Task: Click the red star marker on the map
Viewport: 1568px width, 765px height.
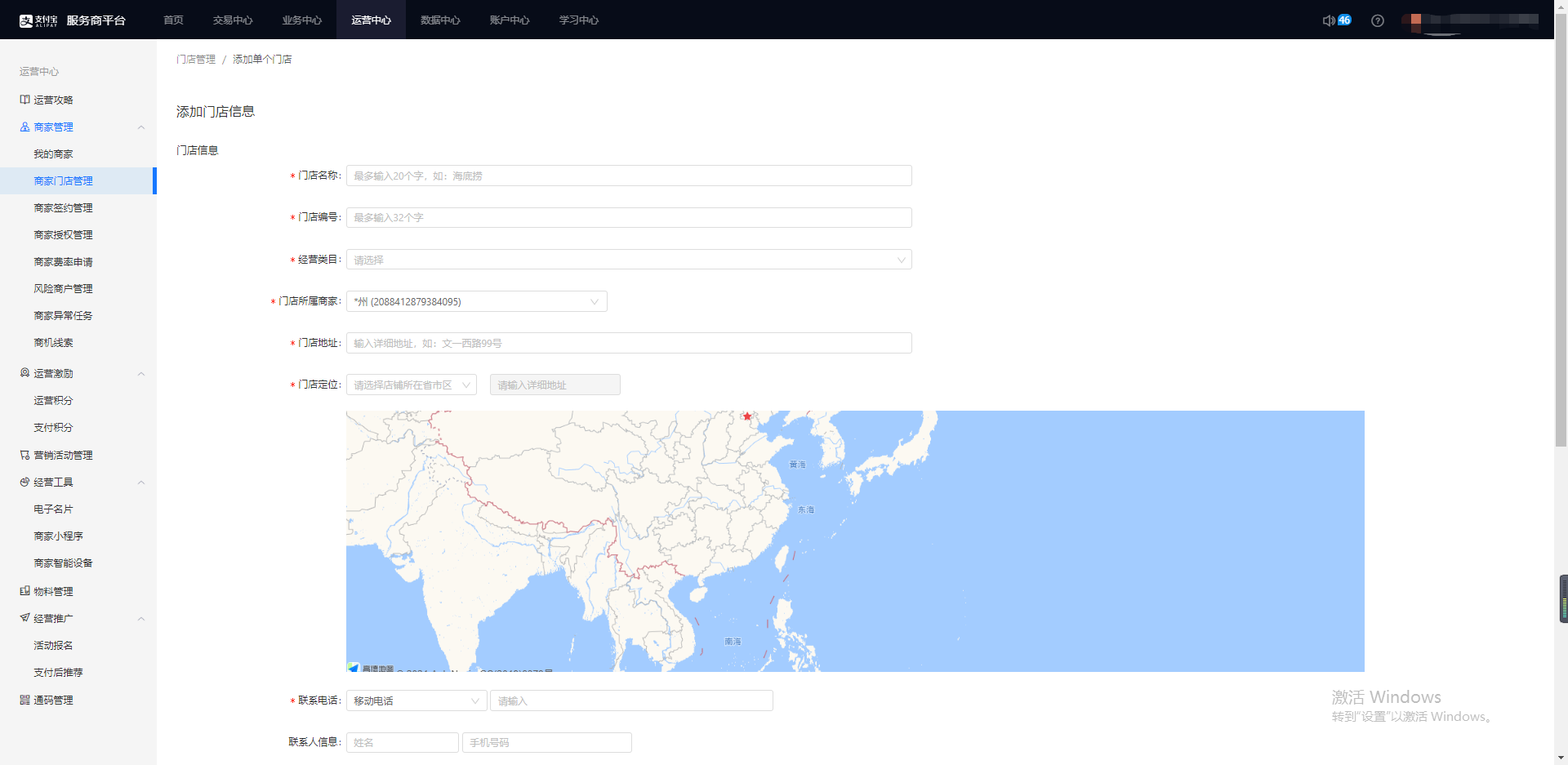Action: point(747,416)
